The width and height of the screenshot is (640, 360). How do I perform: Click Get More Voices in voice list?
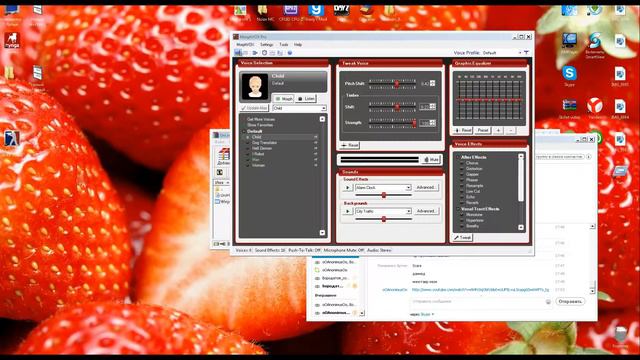(261, 119)
